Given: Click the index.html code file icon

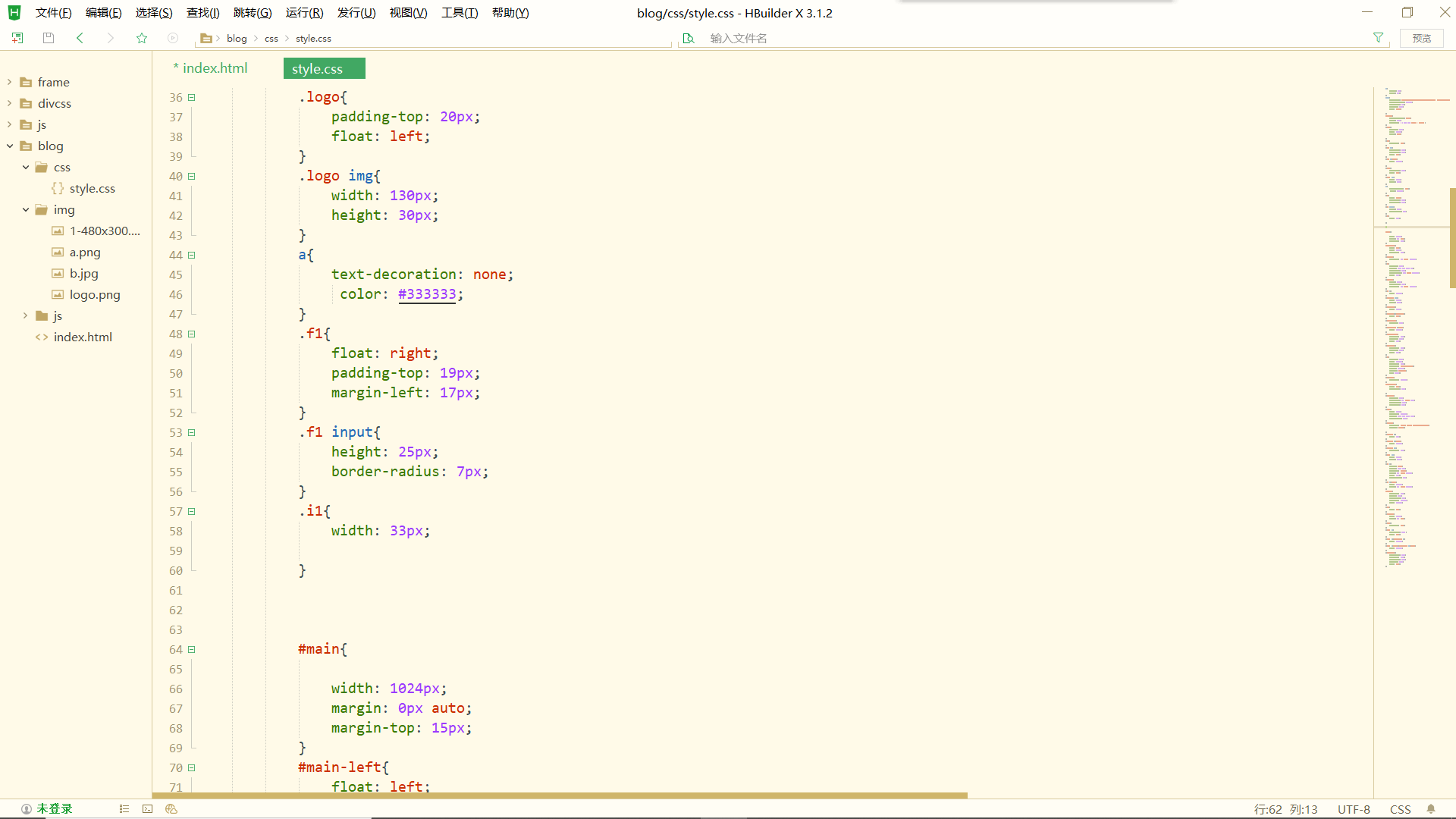Looking at the screenshot, I should [x=42, y=337].
